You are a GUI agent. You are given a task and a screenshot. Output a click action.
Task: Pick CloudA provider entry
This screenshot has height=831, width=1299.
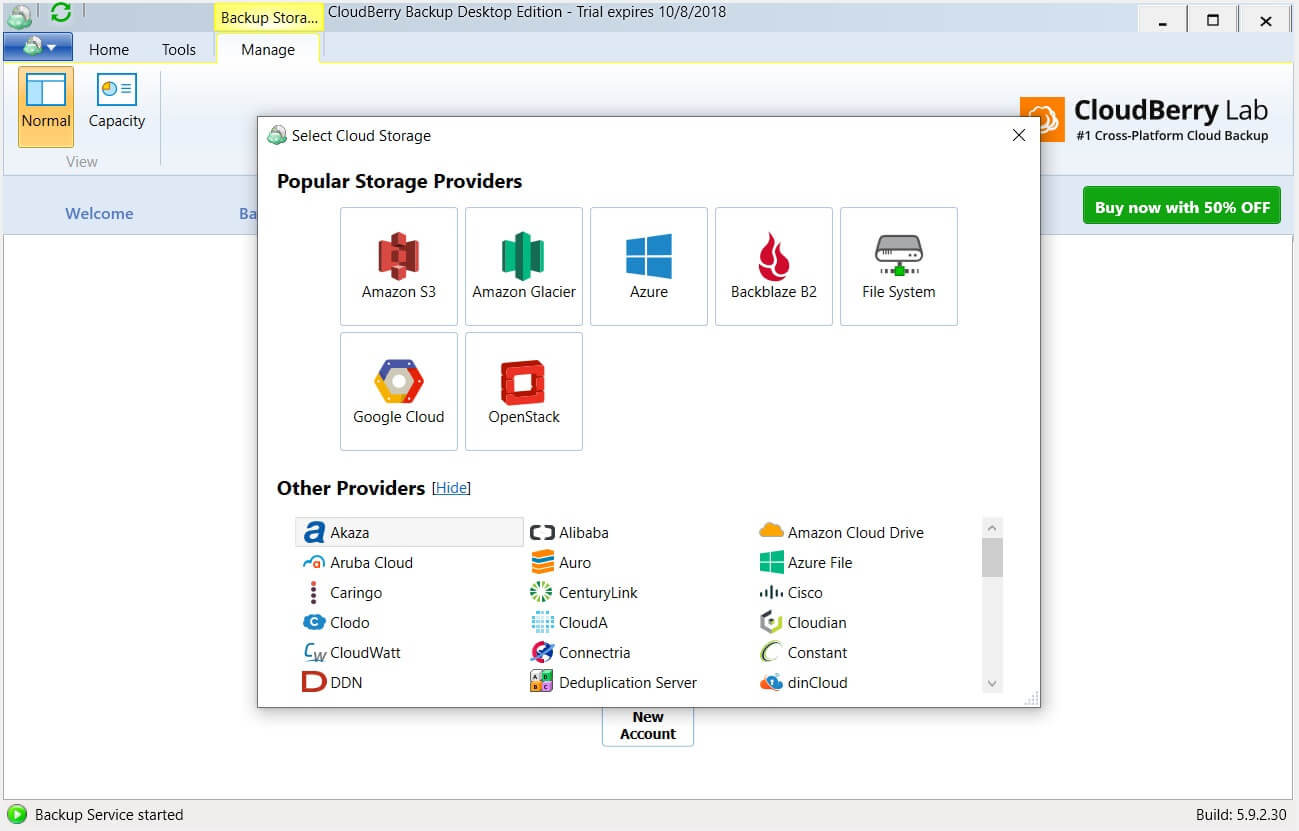click(x=569, y=622)
